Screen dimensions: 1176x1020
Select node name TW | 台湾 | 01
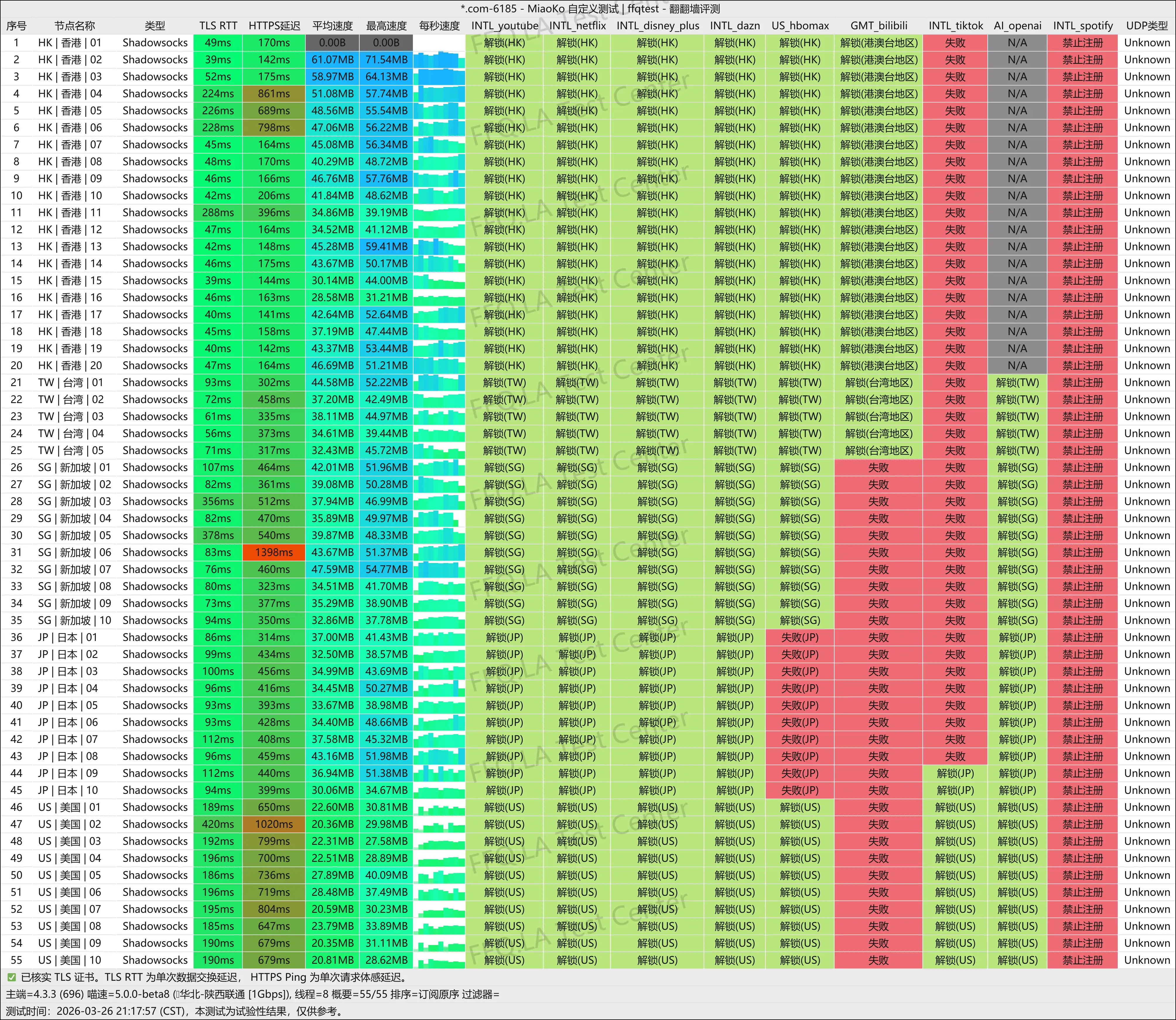tap(71, 383)
